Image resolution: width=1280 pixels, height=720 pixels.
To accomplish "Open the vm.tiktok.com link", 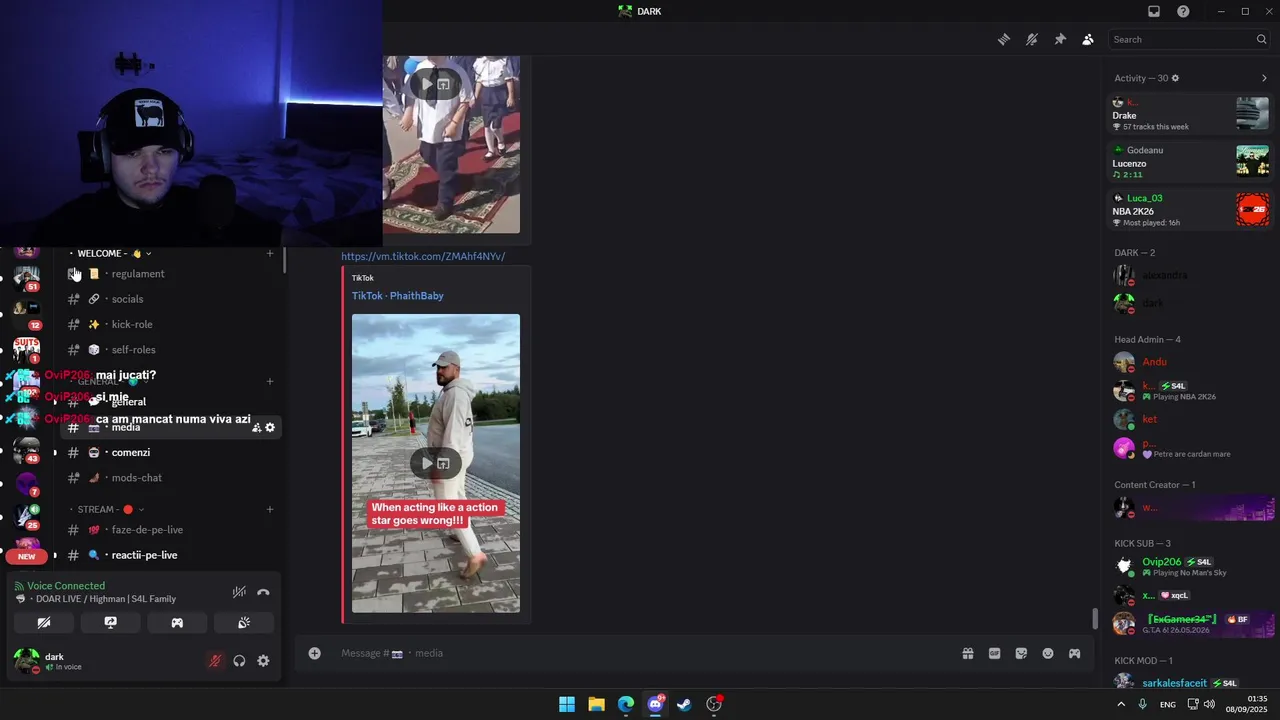I will click(423, 256).
